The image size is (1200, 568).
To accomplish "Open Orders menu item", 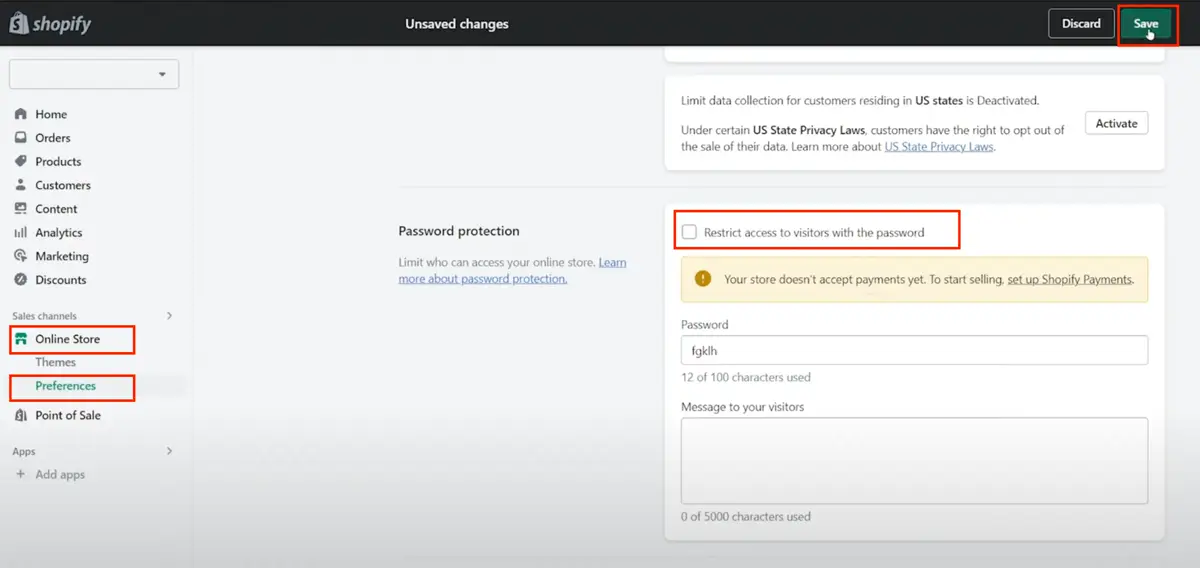I will point(53,138).
